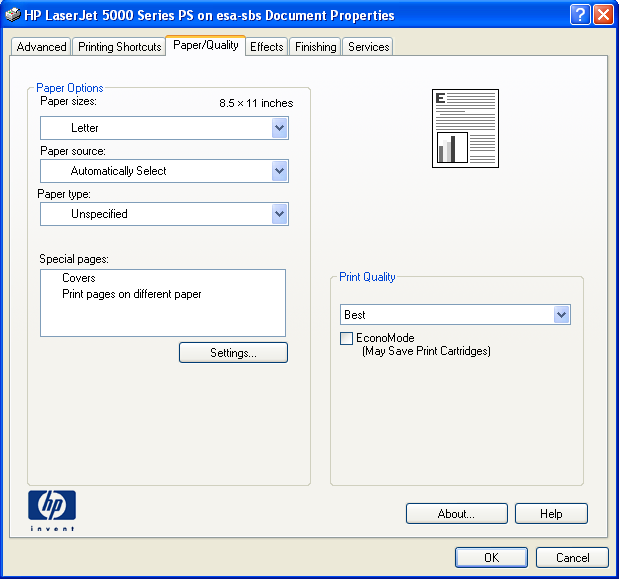The height and width of the screenshot is (579, 619).
Task: Switch to the Printing Shortcuts tab
Action: 119,47
